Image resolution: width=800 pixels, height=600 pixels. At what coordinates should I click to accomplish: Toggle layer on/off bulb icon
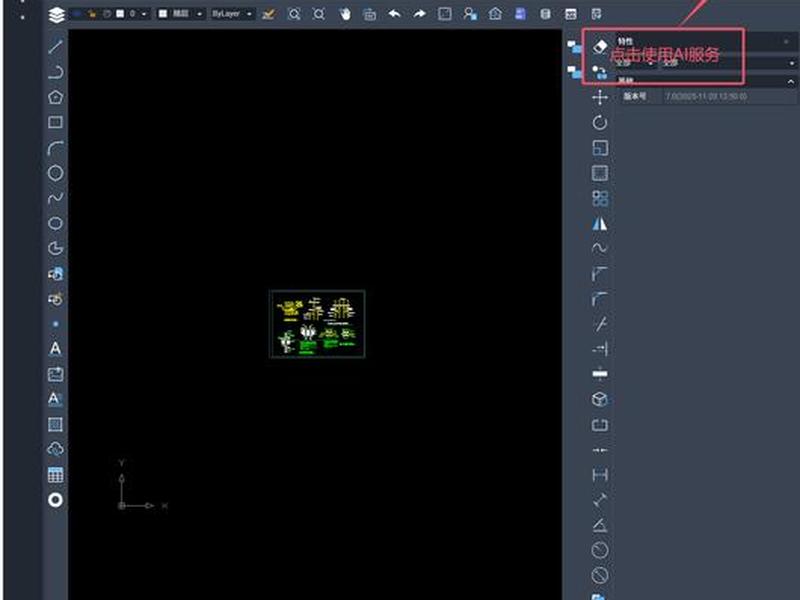pyautogui.click(x=77, y=14)
